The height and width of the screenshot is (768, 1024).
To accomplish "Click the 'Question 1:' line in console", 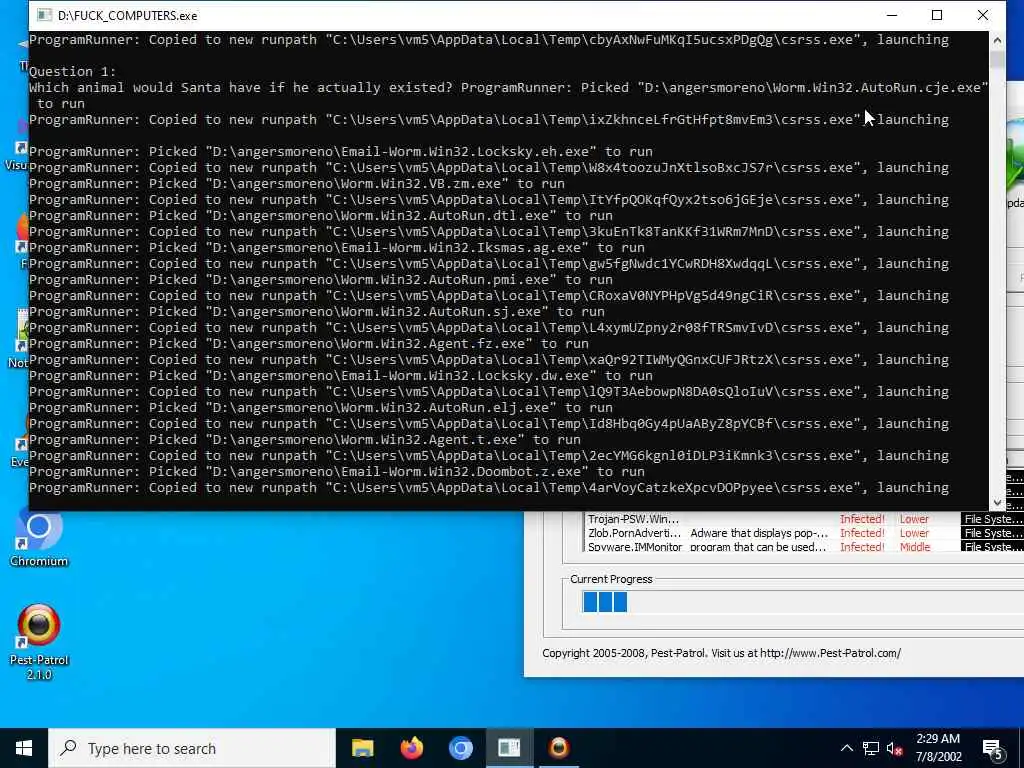I will pyautogui.click(x=72, y=71).
